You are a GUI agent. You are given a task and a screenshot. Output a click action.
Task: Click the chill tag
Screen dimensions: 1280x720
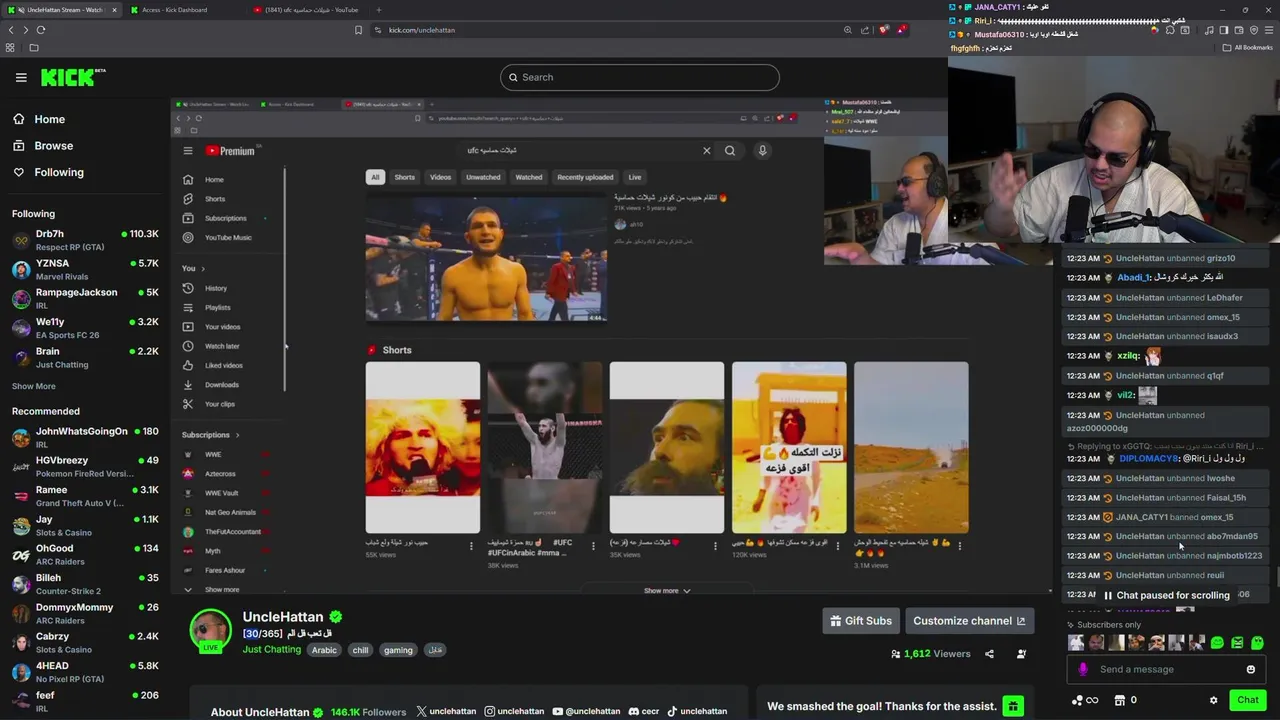[360, 650]
